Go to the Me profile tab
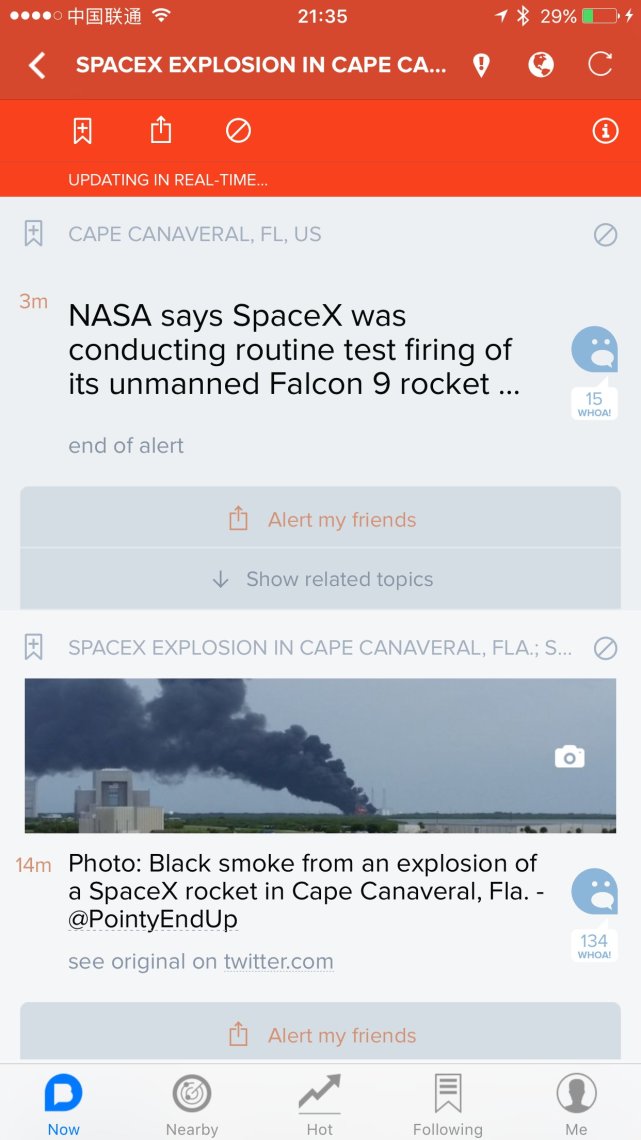This screenshot has height=1140, width=641. click(576, 1103)
